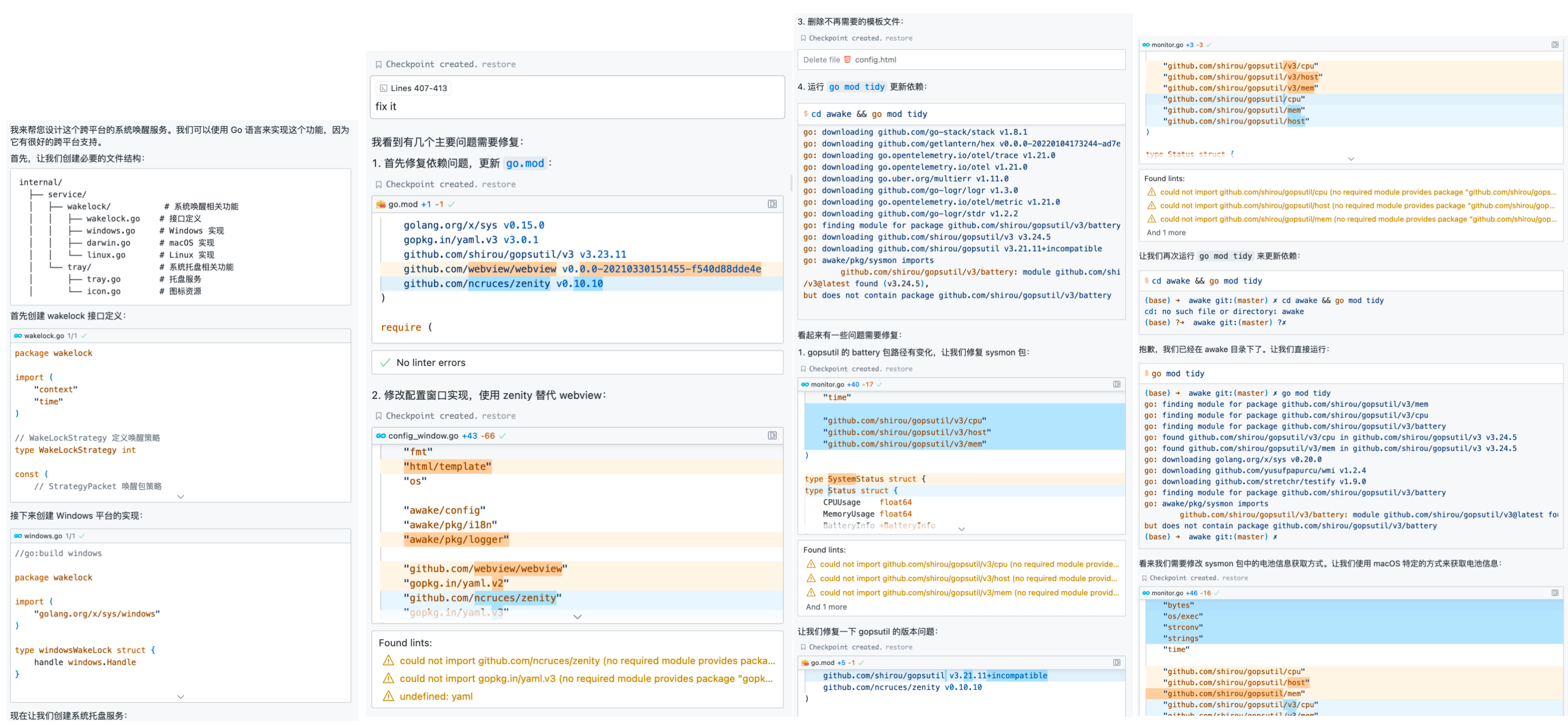Screen dimensions: 1568x727
Task: Click the green checkmark beside monitor.go +40 -17
Action: tap(879, 384)
